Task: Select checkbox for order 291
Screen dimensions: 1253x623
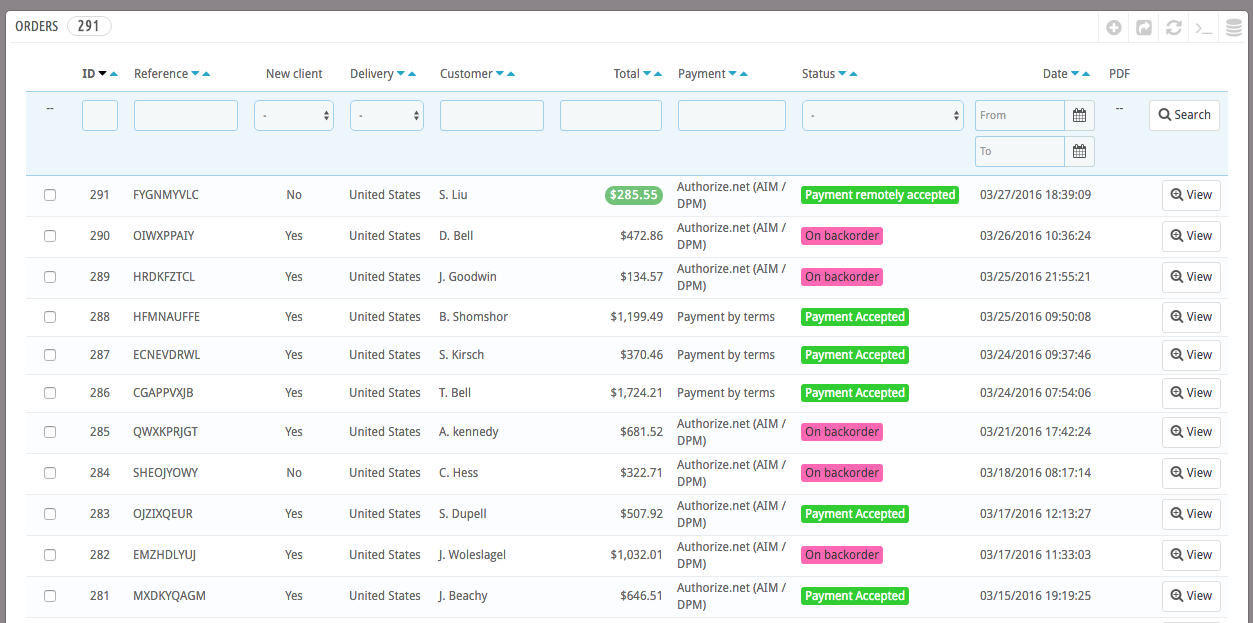Action: [x=50, y=195]
